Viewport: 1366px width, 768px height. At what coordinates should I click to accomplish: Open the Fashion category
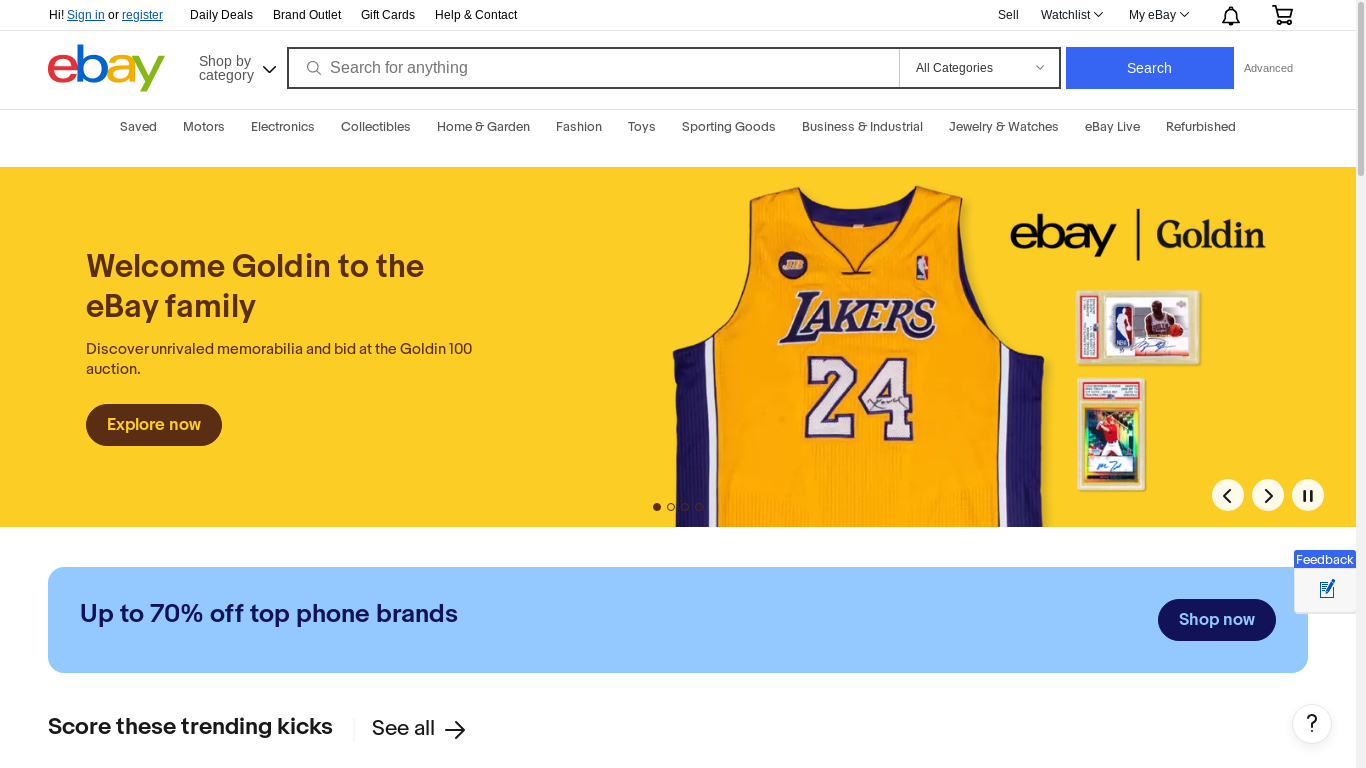click(579, 127)
